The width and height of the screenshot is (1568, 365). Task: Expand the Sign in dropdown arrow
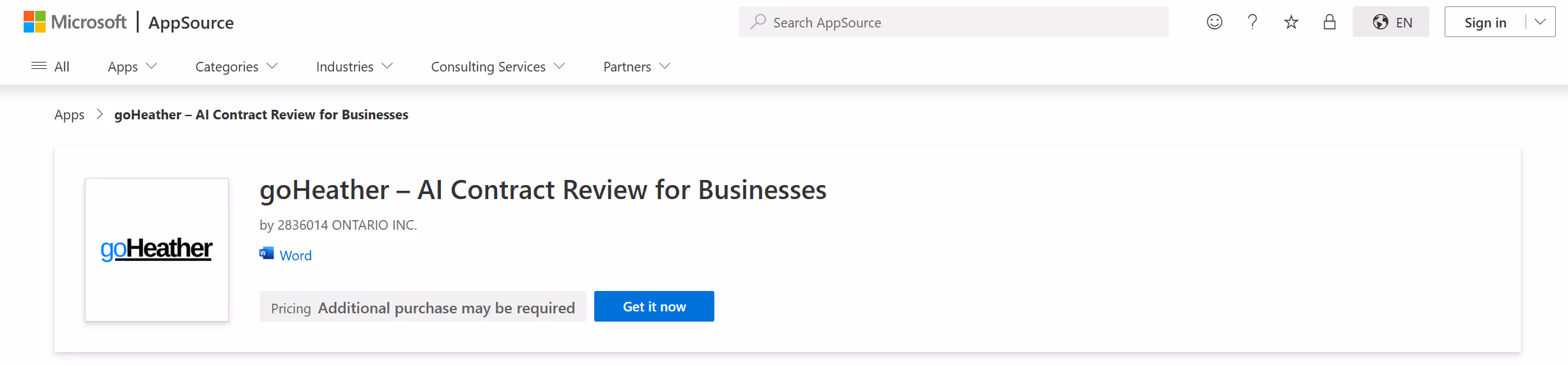click(x=1541, y=22)
